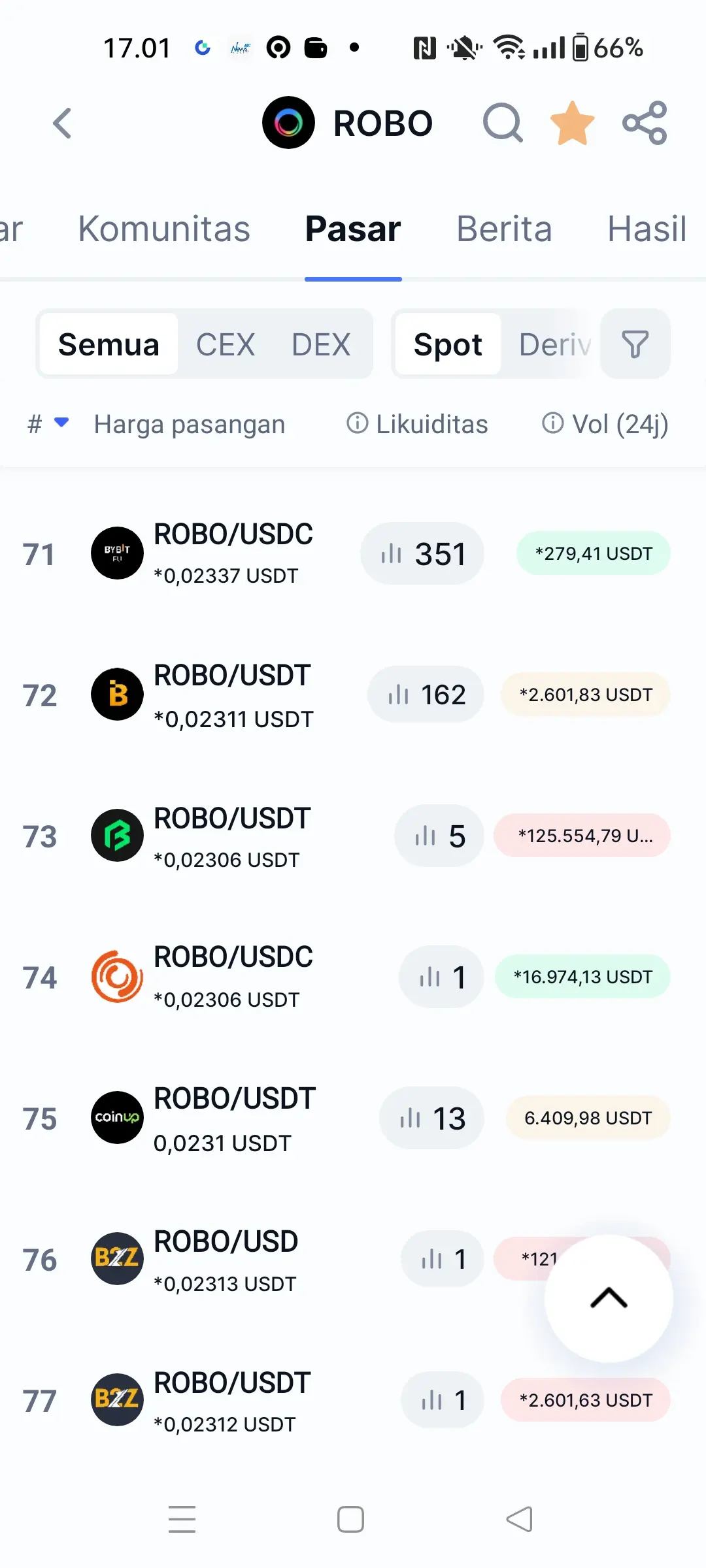Sort by Vol (24j) column header
706x1568 pixels.
tap(620, 424)
